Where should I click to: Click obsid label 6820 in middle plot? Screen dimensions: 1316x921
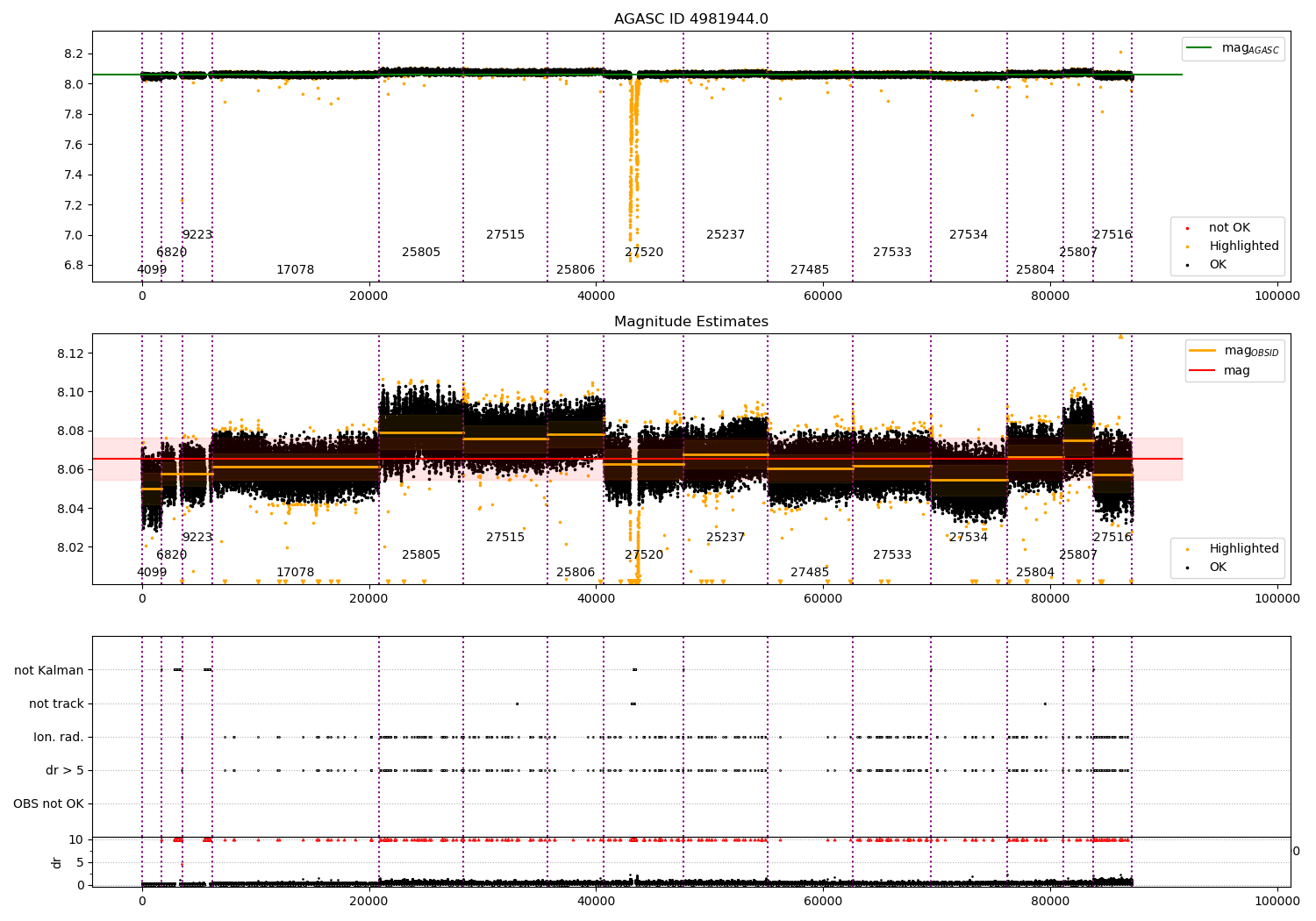[172, 555]
